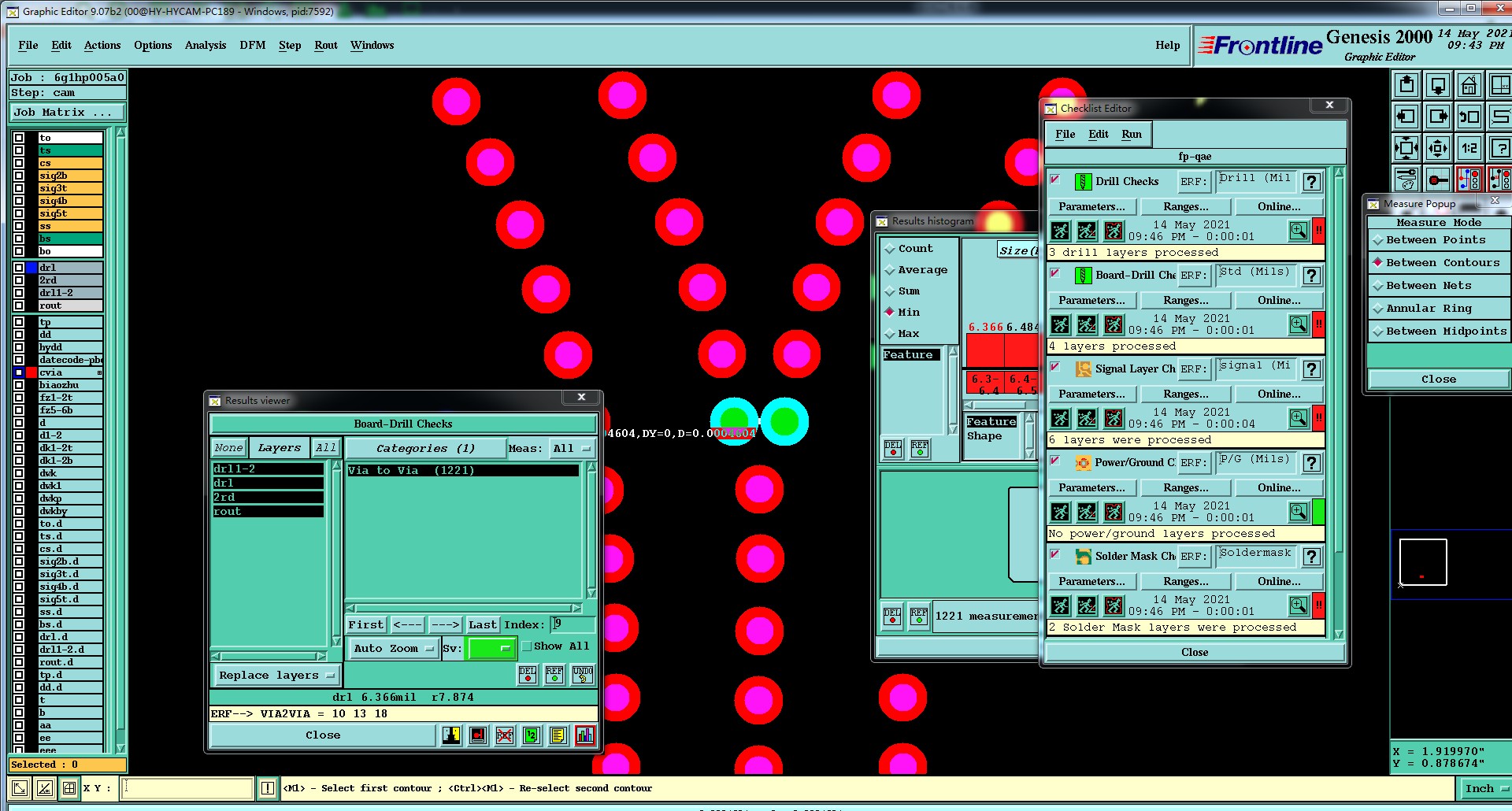1512x811 pixels.
Task: Click the histogram icon in Results viewer
Action: tap(585, 735)
